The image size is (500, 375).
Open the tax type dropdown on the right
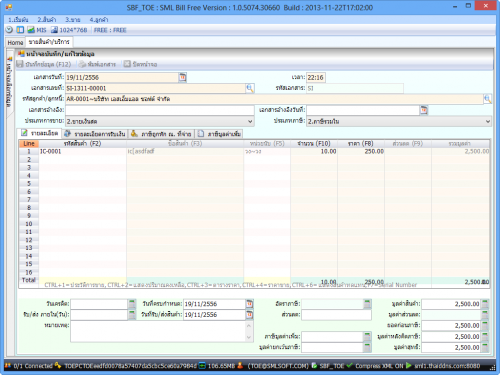tap(488, 121)
